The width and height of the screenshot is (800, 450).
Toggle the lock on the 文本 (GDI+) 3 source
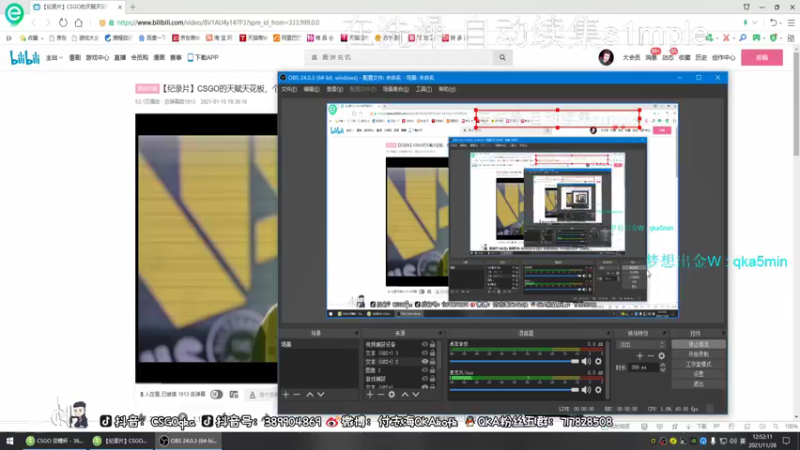[432, 353]
